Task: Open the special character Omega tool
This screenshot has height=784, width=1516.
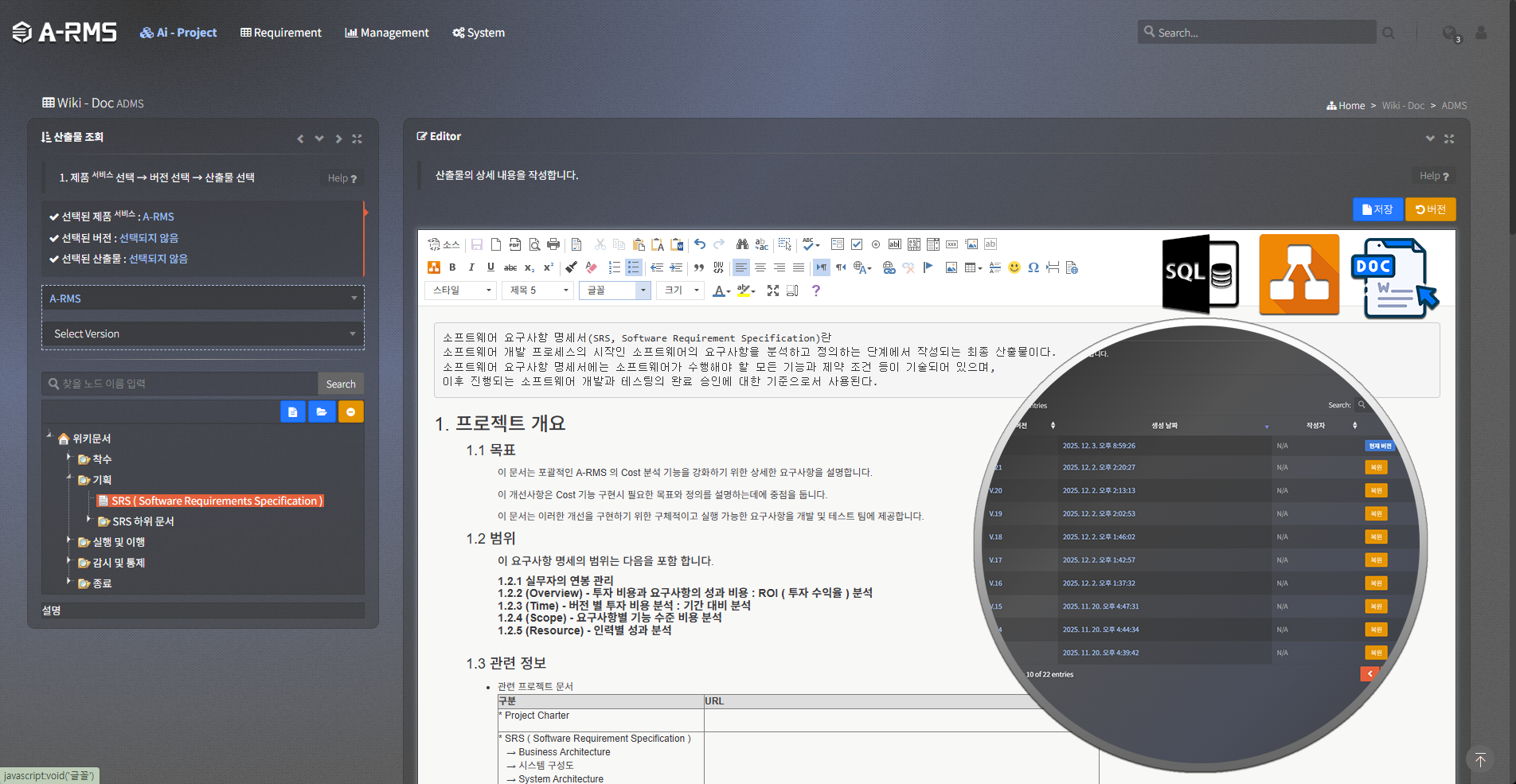Action: pos(1033,267)
